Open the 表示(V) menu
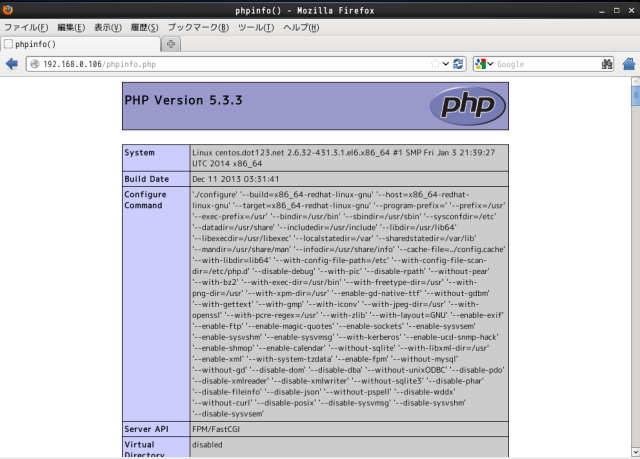Viewport: 640px width, 459px height. click(x=108, y=28)
